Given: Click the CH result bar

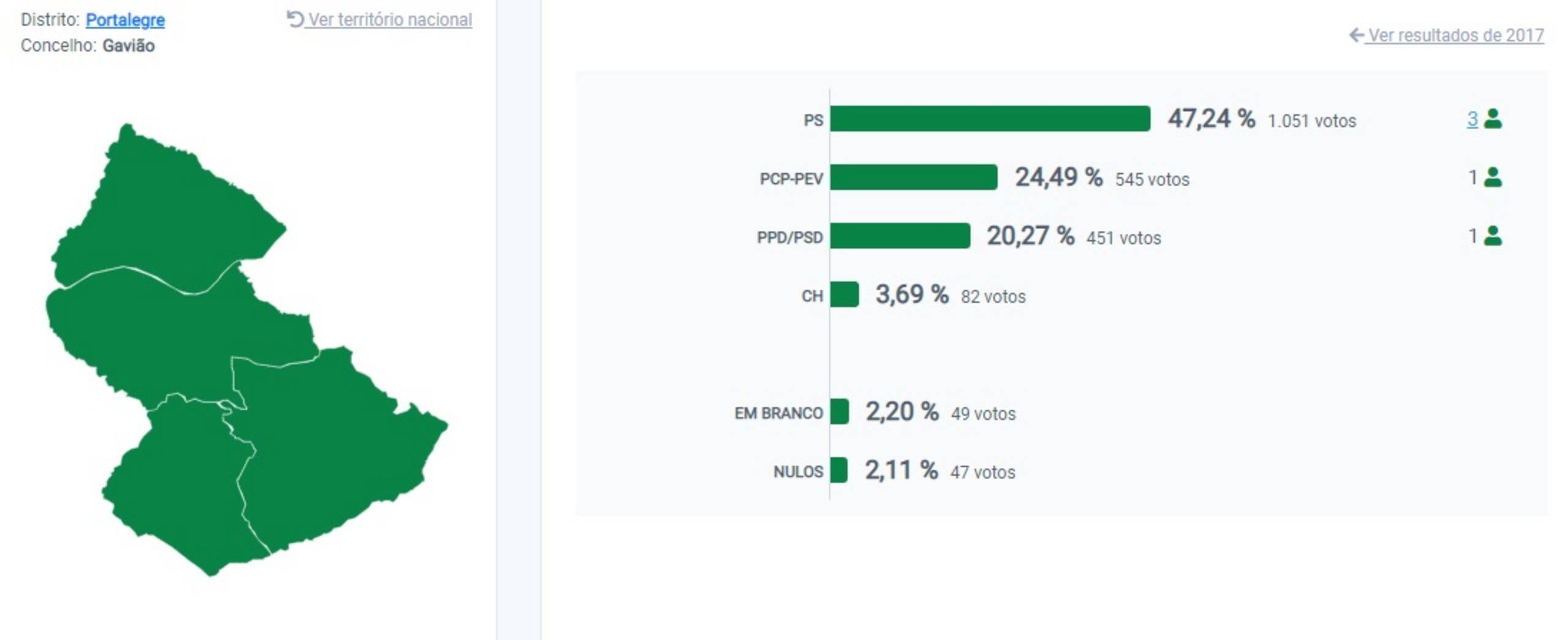Looking at the screenshot, I should pos(844,295).
